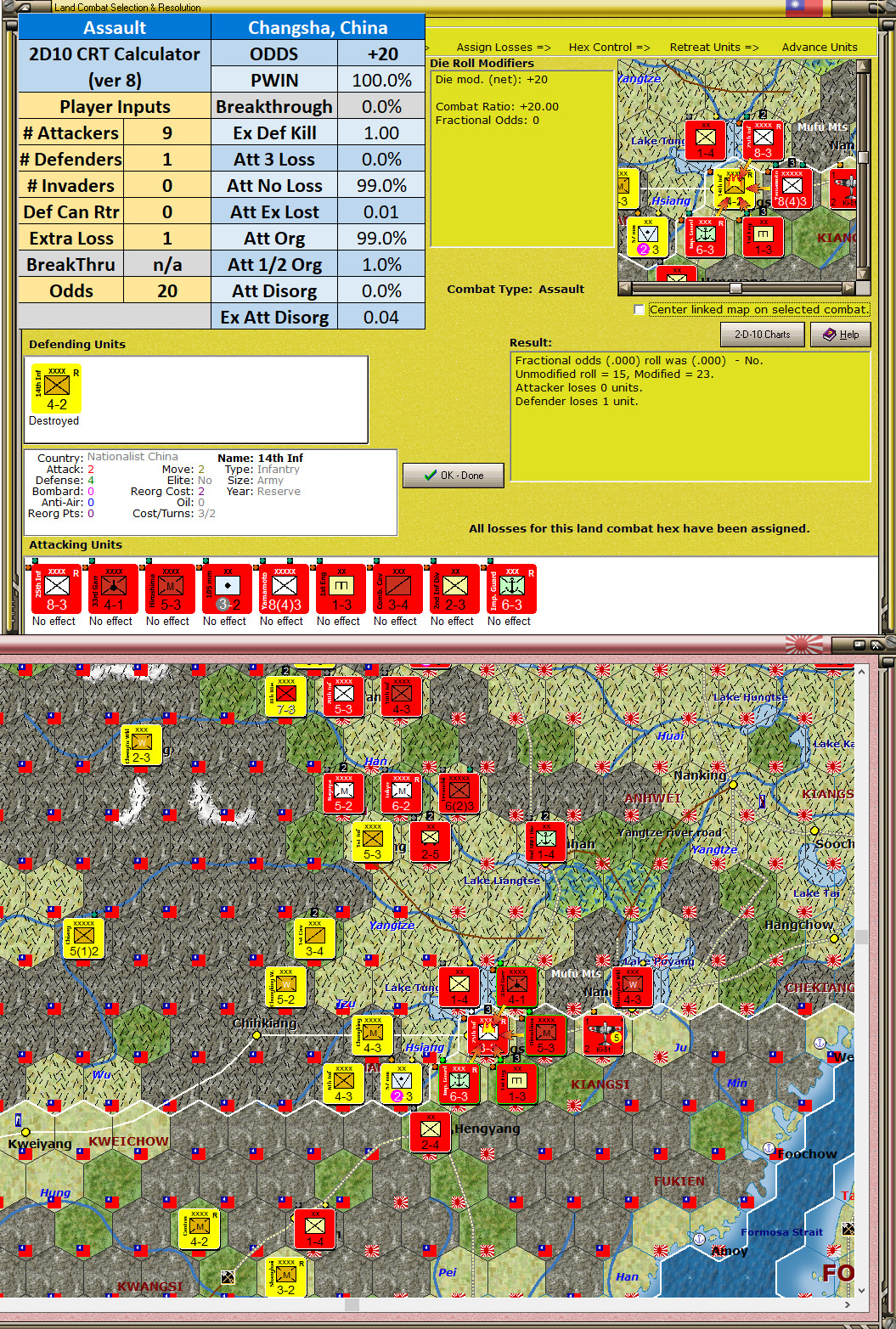Click main map scroll right arrow
896x1329 pixels.
pos(848,1304)
